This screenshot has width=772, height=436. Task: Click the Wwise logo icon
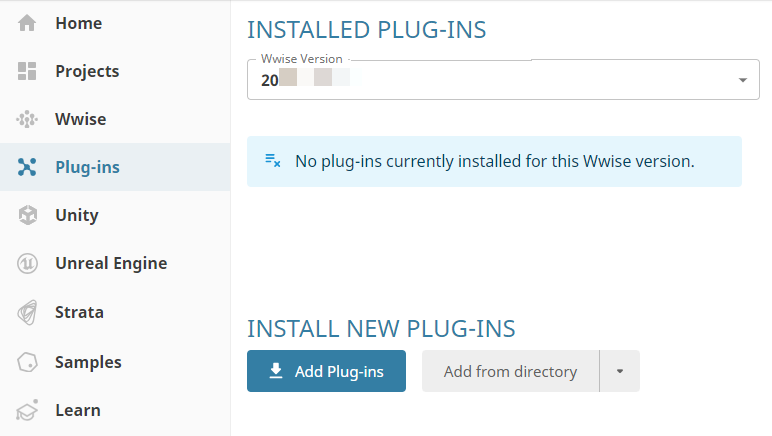tap(27, 119)
